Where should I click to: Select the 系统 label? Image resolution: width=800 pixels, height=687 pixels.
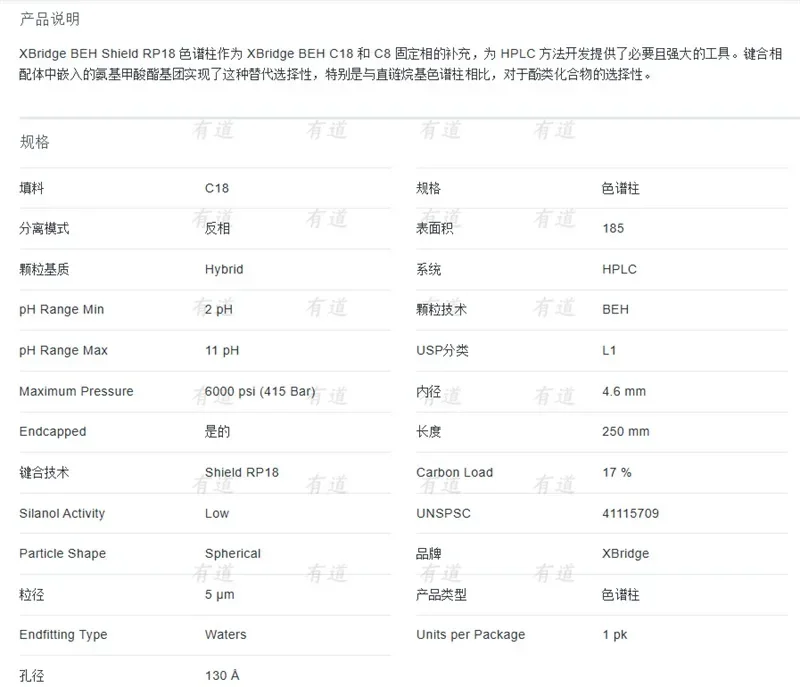[x=428, y=269]
